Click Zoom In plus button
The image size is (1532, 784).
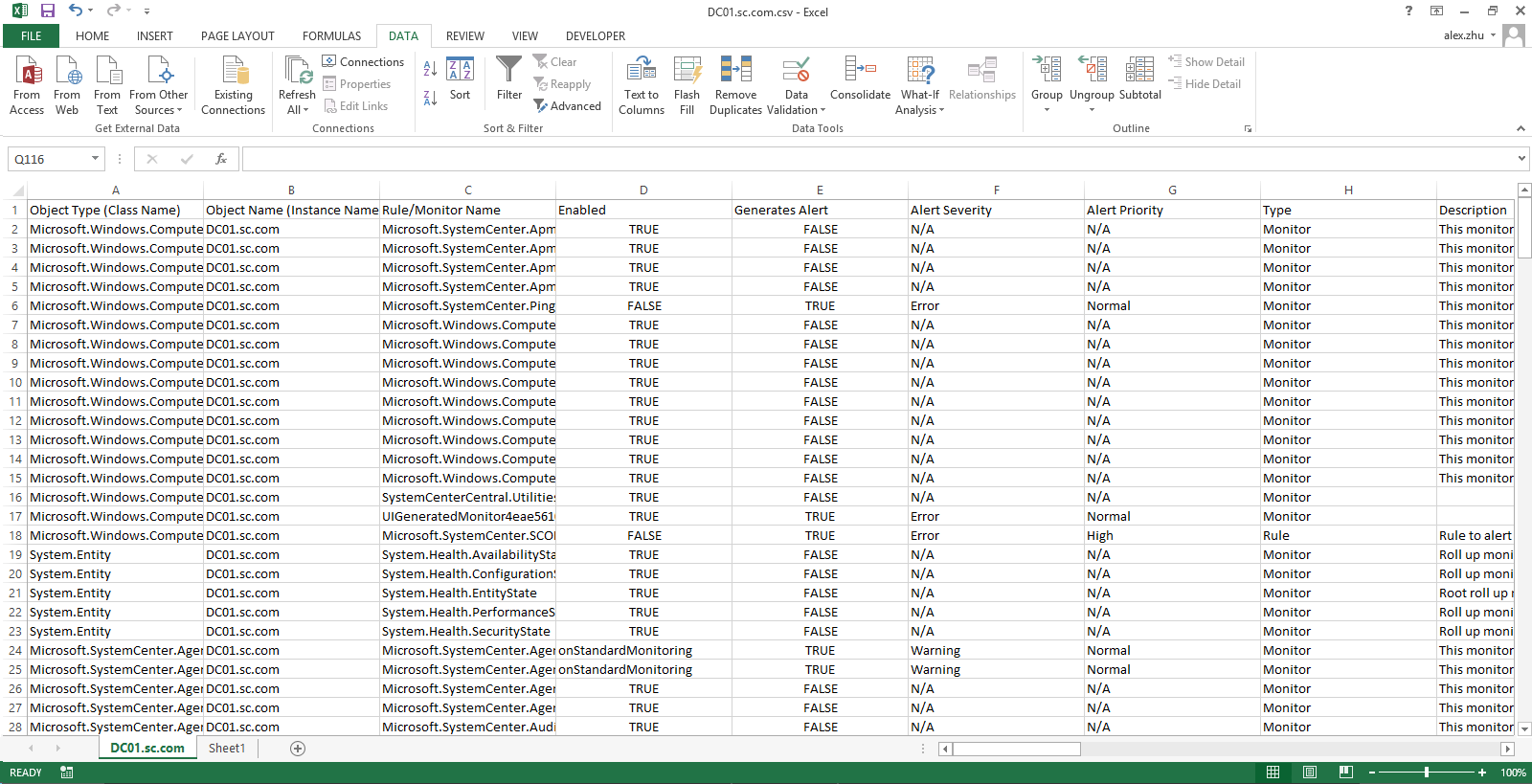click(1482, 773)
